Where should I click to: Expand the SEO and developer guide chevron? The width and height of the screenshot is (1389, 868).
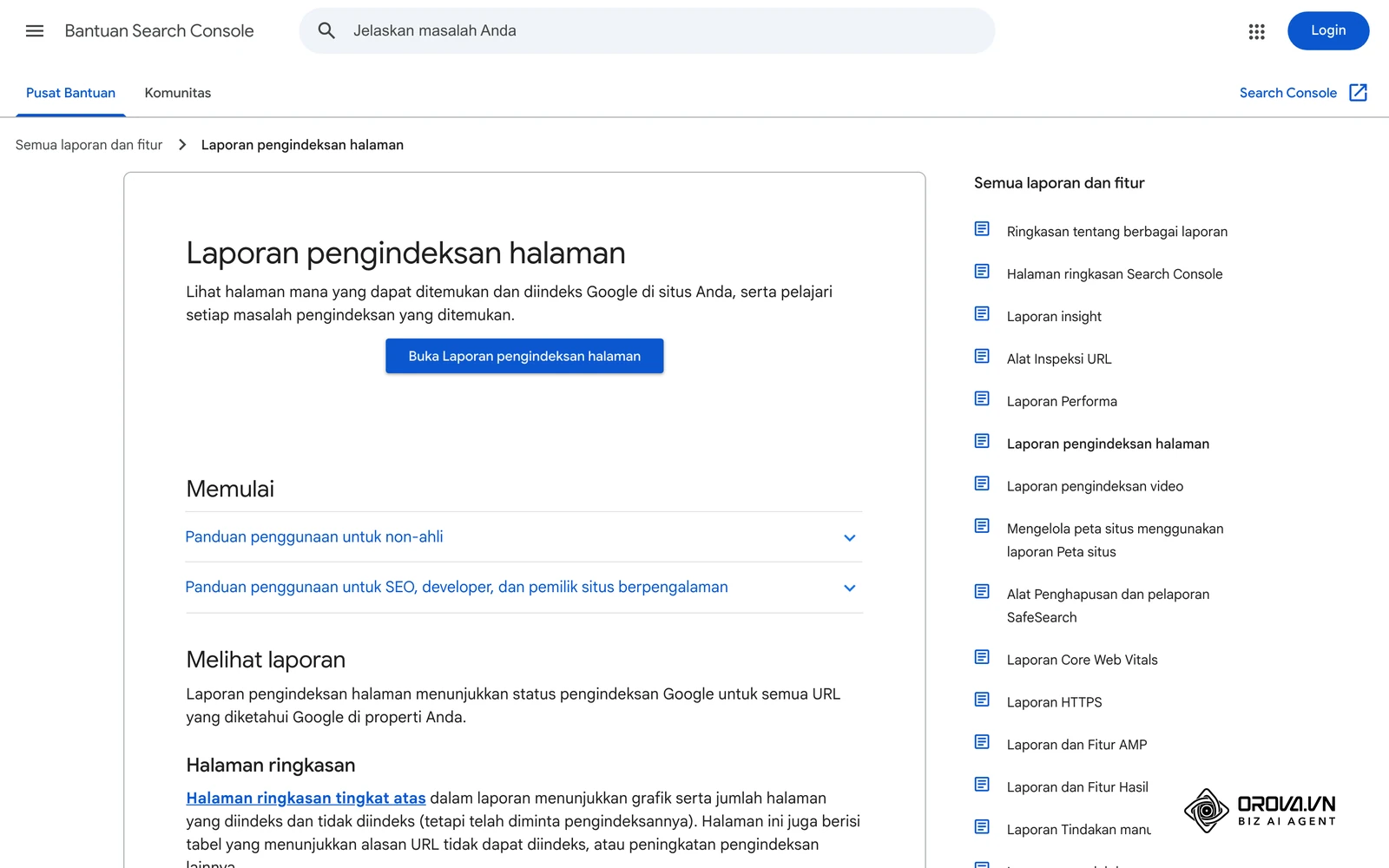(850, 589)
